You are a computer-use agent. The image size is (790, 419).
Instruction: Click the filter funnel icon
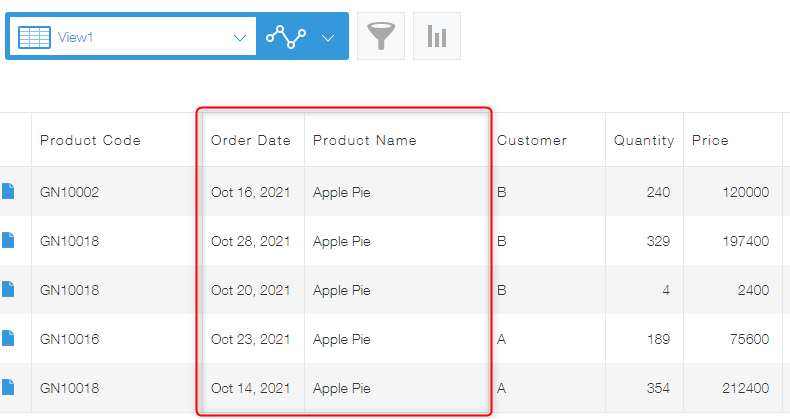tap(381, 37)
